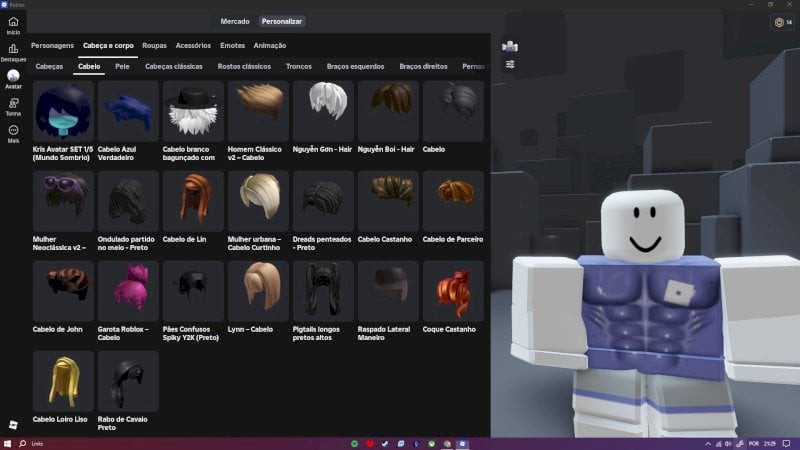Equip Kris Avatar SET 1/5 hair
Image resolution: width=800 pixels, height=450 pixels.
coord(63,111)
